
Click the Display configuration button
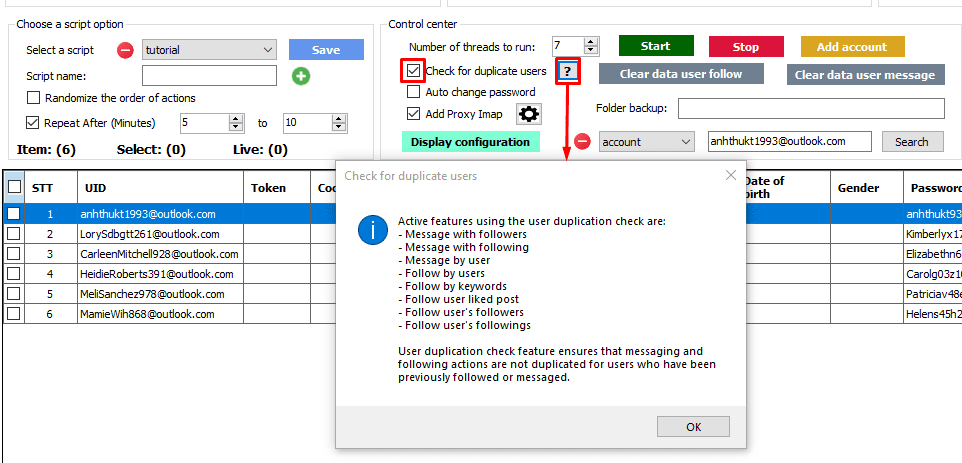point(470,142)
